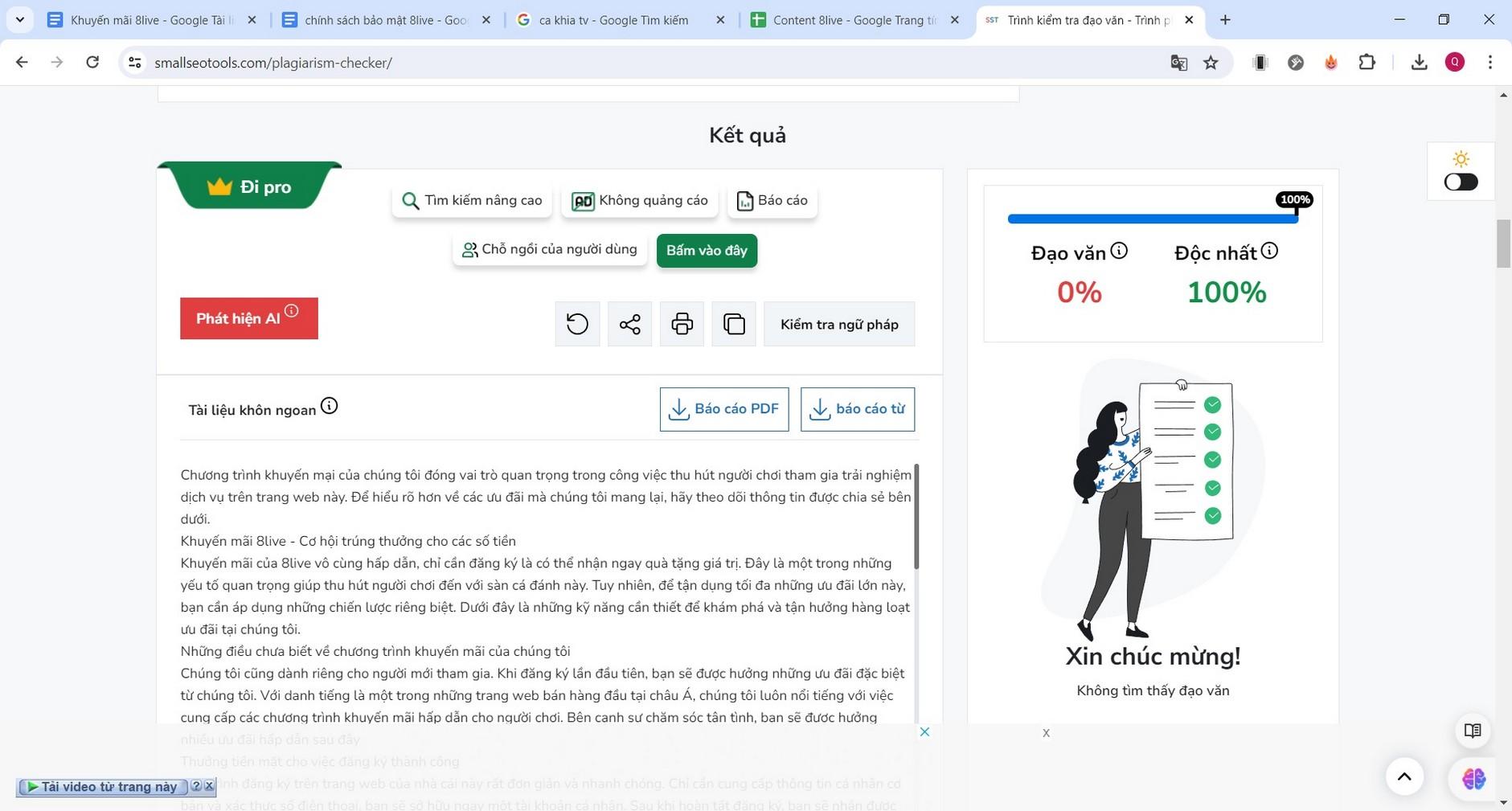Click help icon on video download bar
This screenshot has width=1512, height=811.
pos(196,786)
